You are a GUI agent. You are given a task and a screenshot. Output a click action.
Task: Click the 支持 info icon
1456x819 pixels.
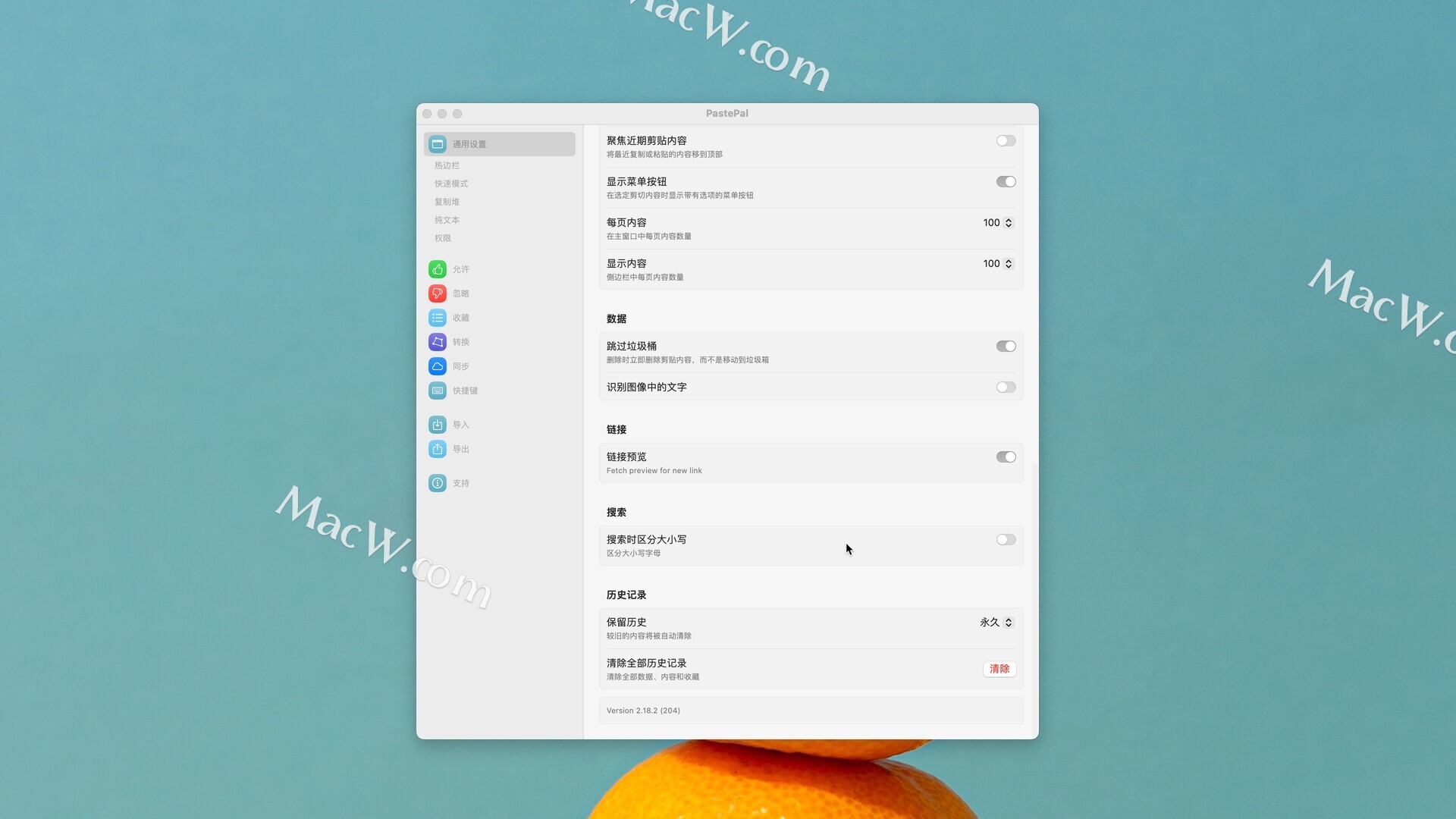pos(438,483)
